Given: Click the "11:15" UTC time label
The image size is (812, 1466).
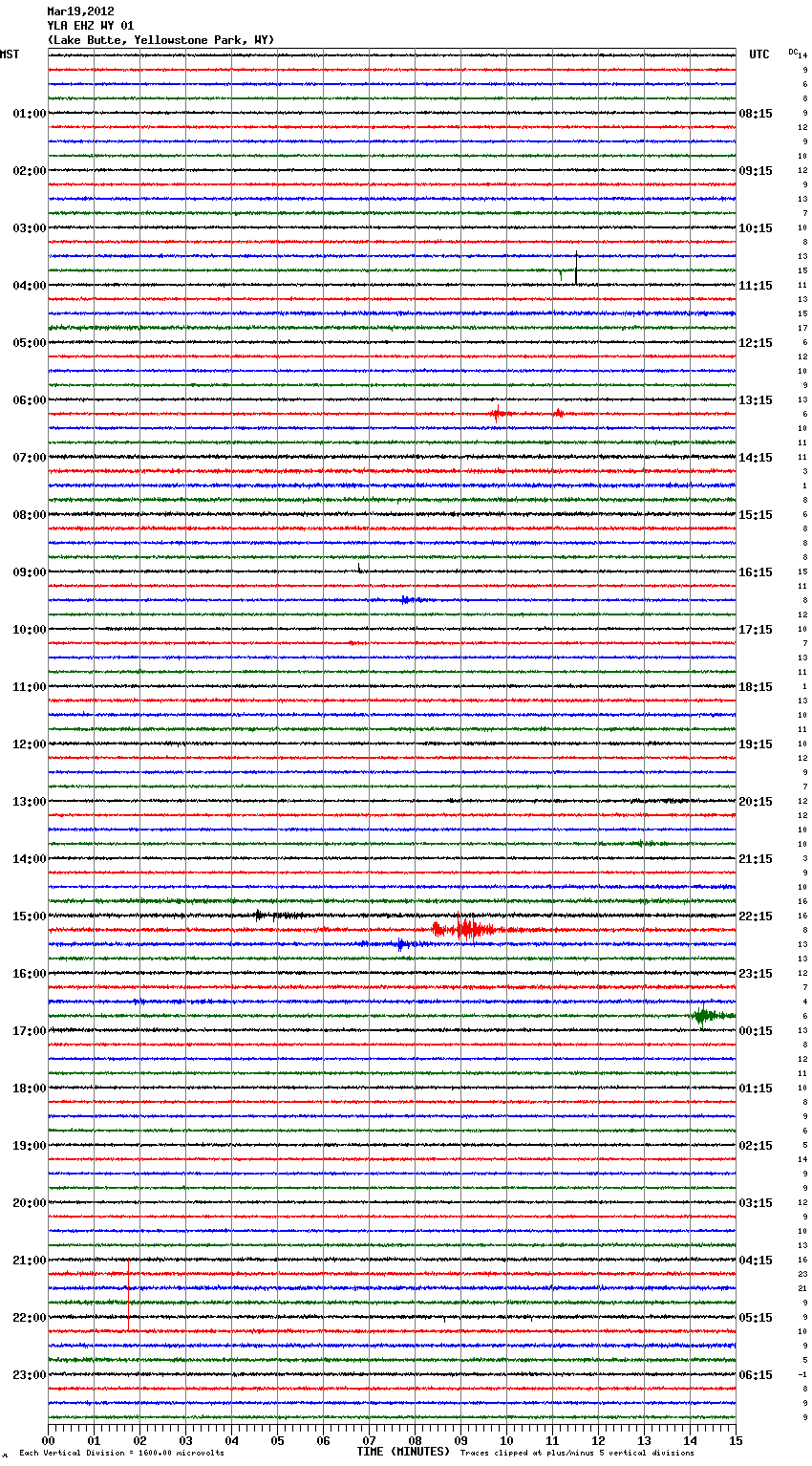Looking at the screenshot, I should pyautogui.click(x=756, y=286).
